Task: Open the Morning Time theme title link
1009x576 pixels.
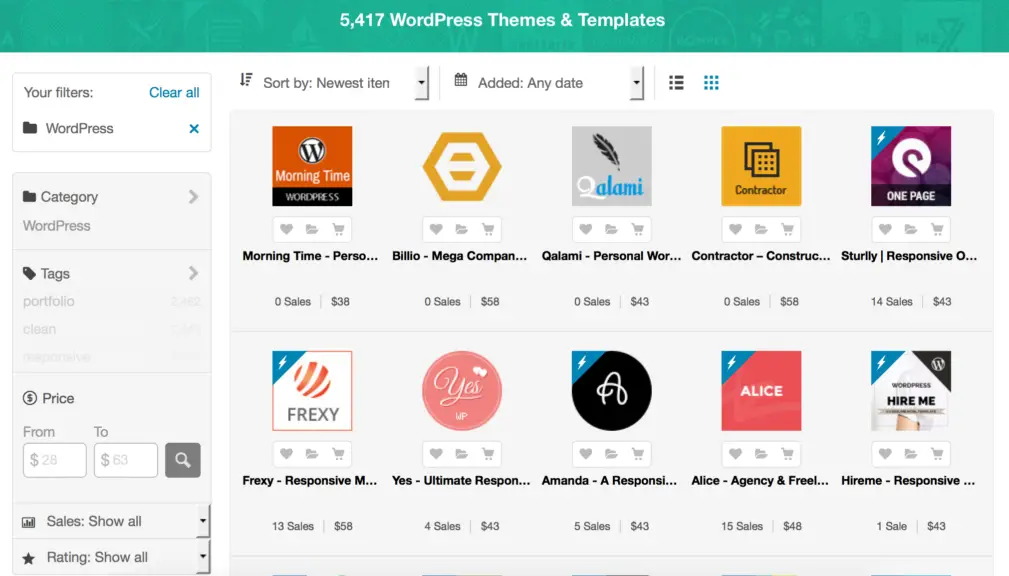Action: click(x=310, y=256)
